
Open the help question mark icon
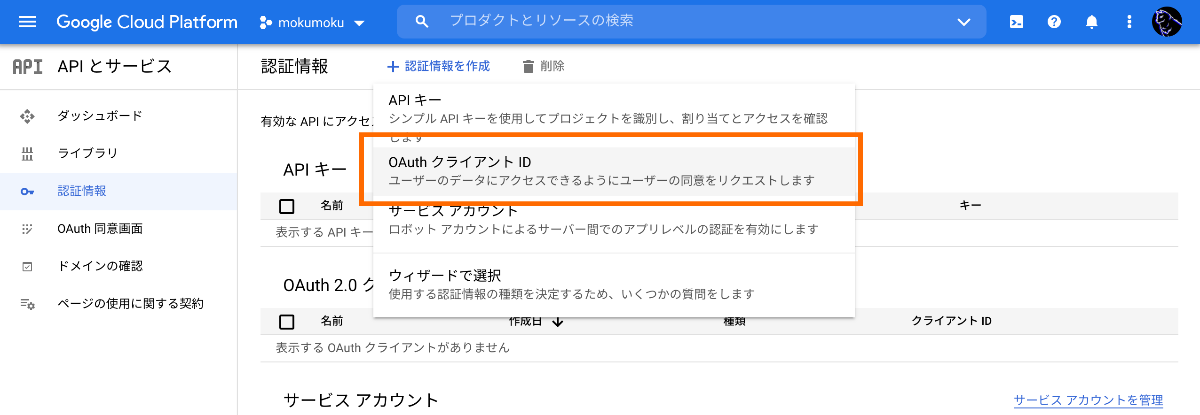[x=1054, y=21]
